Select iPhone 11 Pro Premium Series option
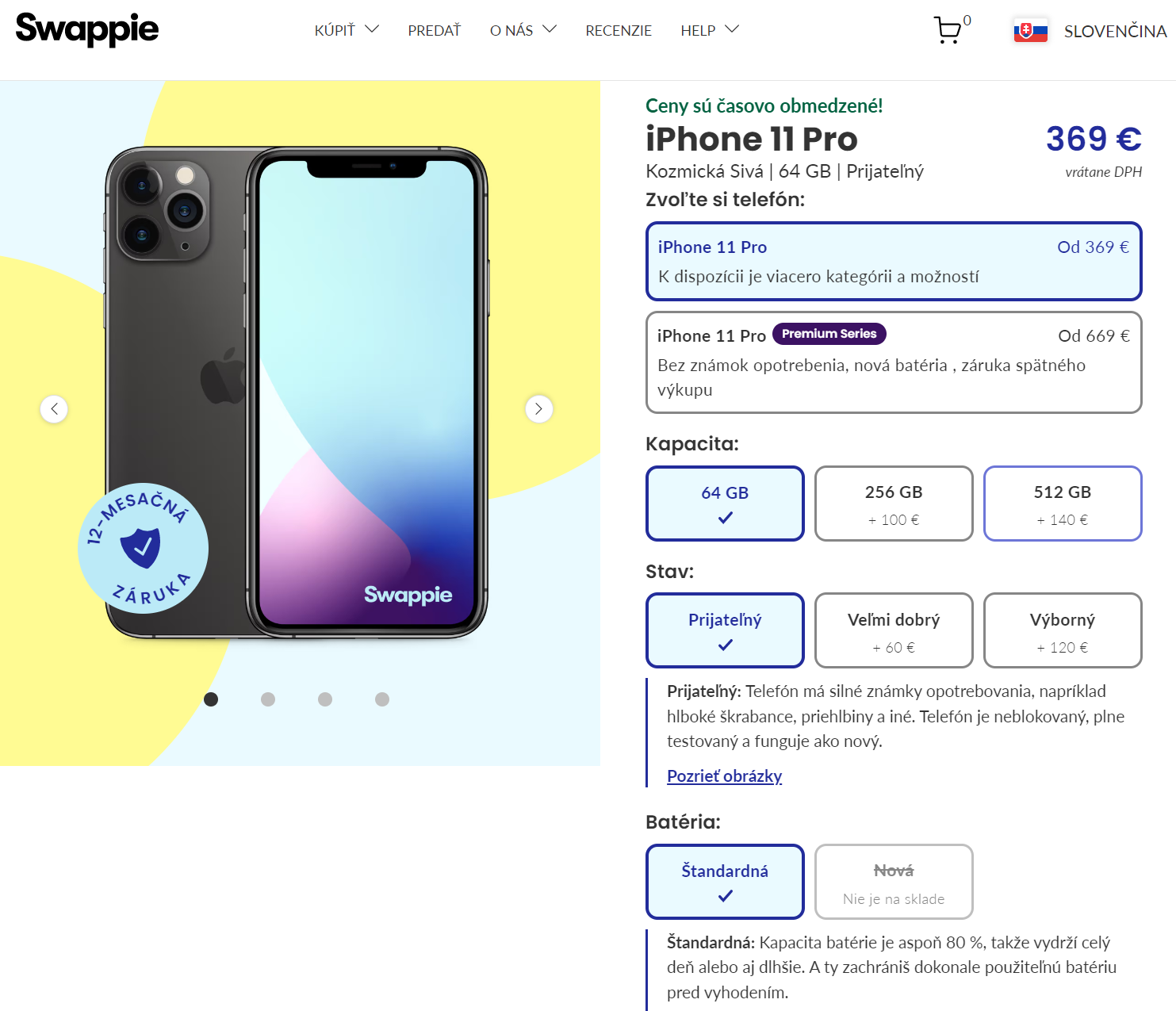 coord(894,362)
